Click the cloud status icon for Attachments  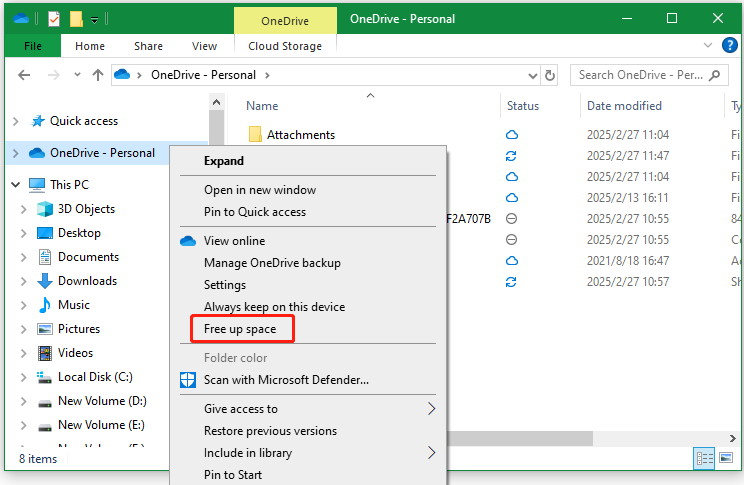(x=512, y=135)
